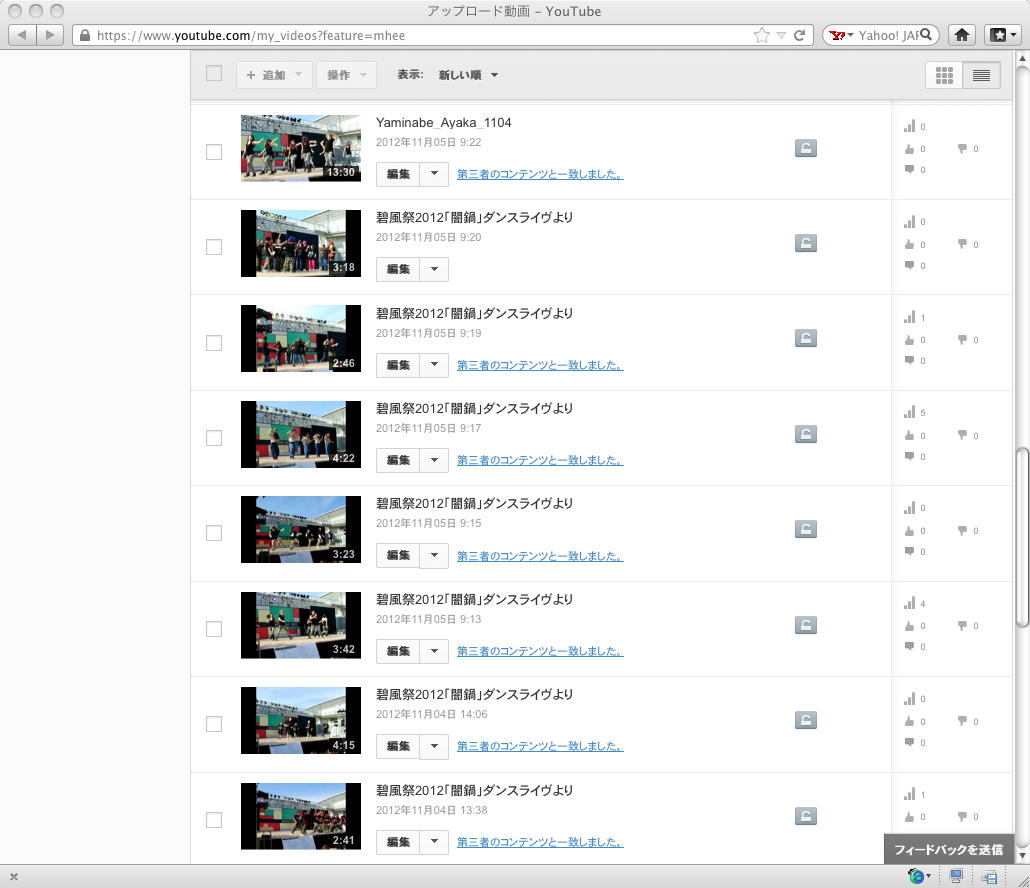The width and height of the screenshot is (1030, 888).
Task: Click privacy lock icon for 13:38 video
Action: [805, 816]
